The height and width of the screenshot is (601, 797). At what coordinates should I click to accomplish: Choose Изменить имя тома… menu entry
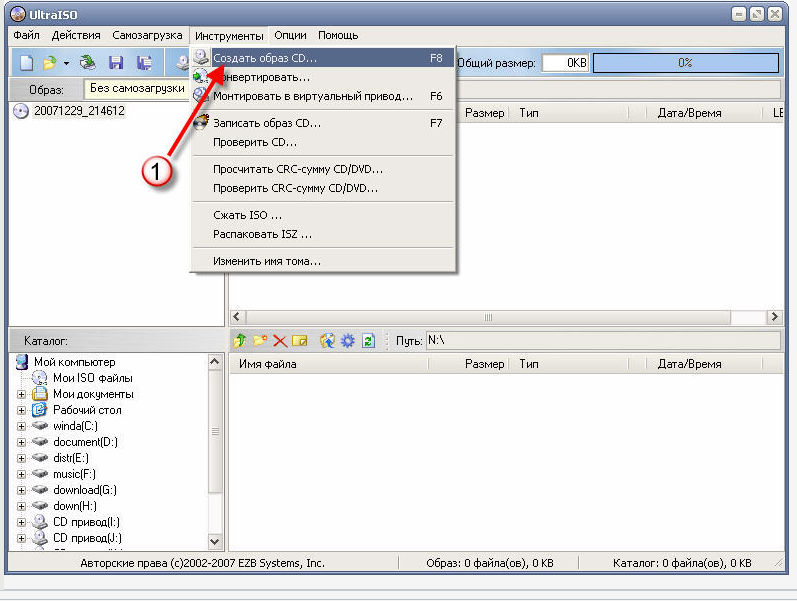coord(322,261)
